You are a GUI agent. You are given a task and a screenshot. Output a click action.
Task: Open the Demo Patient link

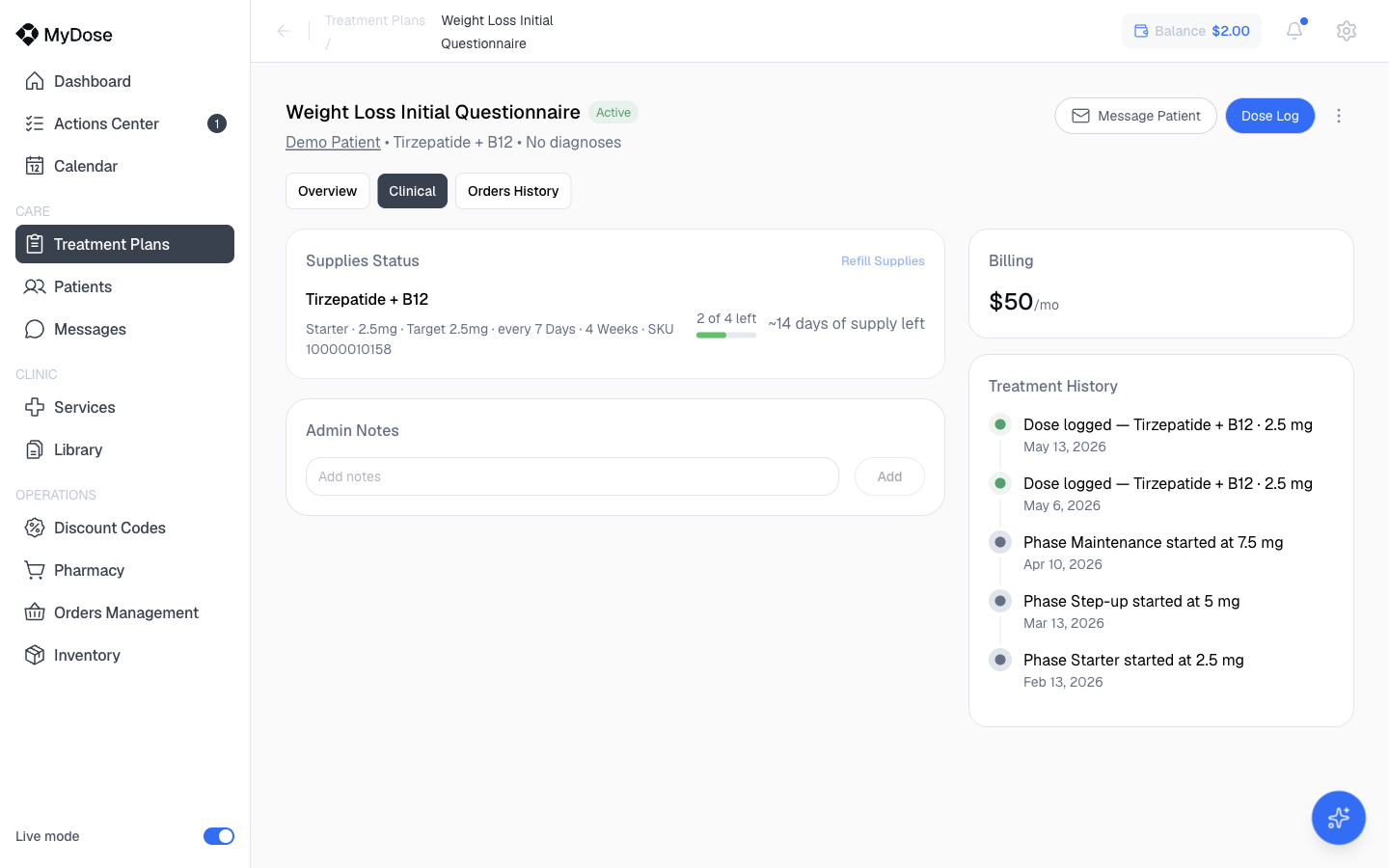(333, 143)
